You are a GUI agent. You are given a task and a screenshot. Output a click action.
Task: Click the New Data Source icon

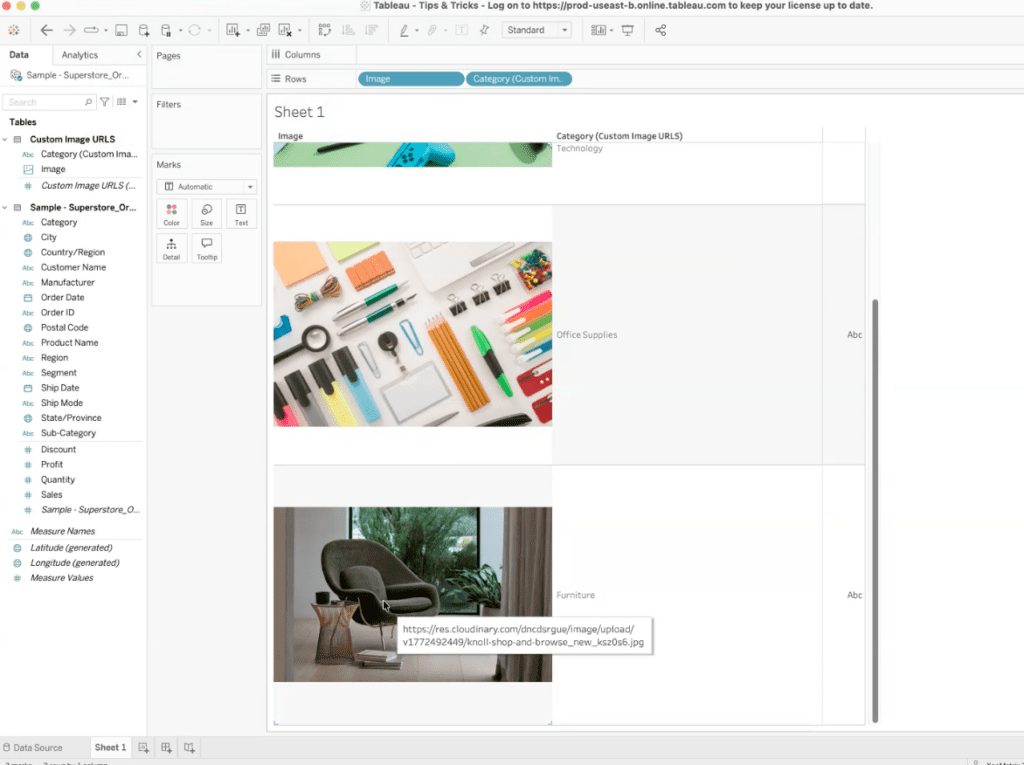pos(144,30)
